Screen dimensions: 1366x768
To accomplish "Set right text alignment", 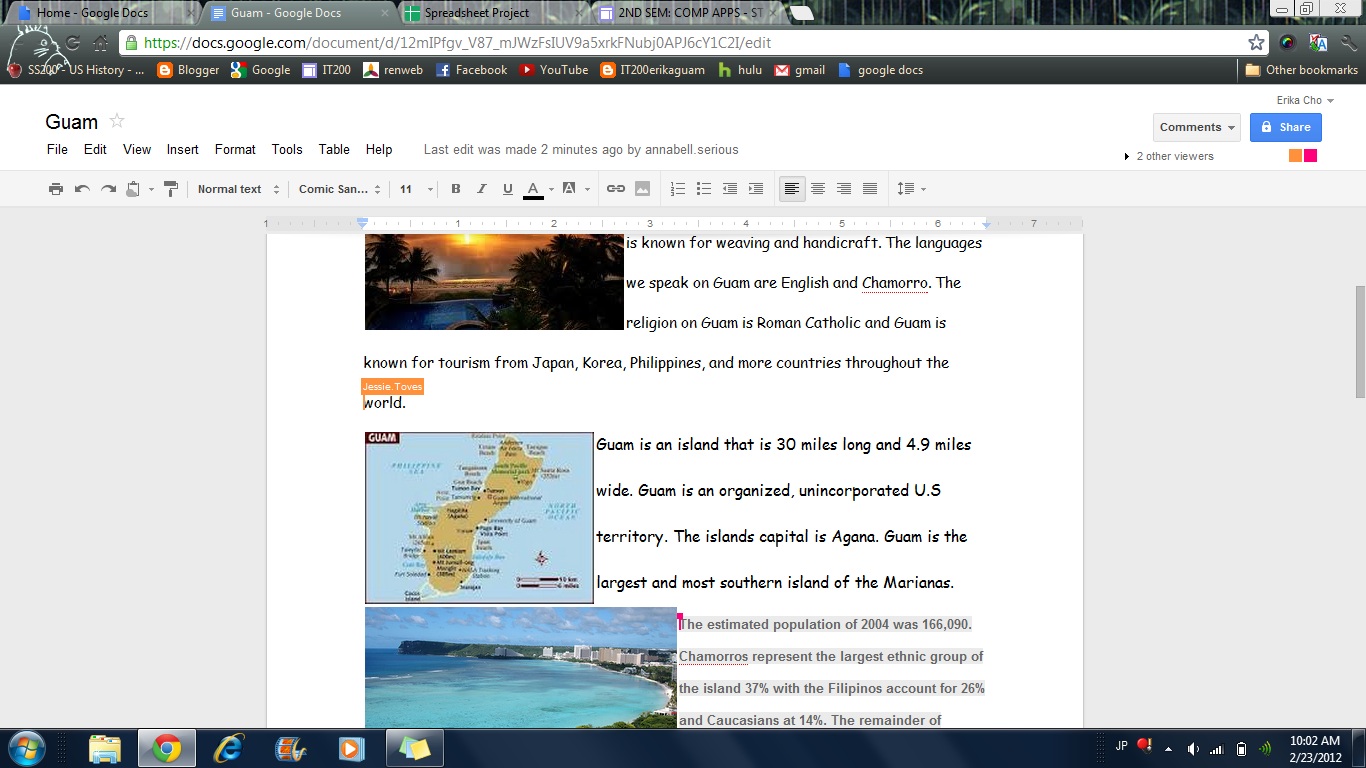I will [844, 189].
